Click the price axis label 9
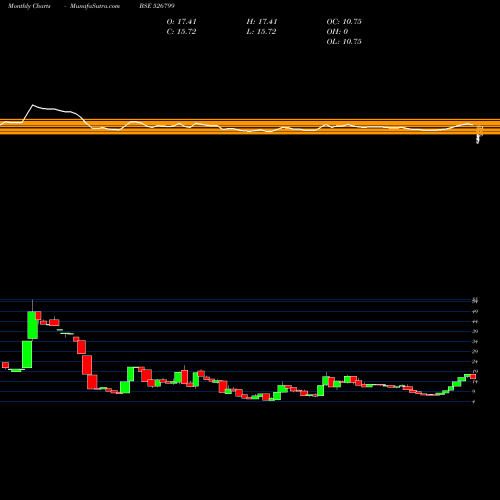 (474, 391)
